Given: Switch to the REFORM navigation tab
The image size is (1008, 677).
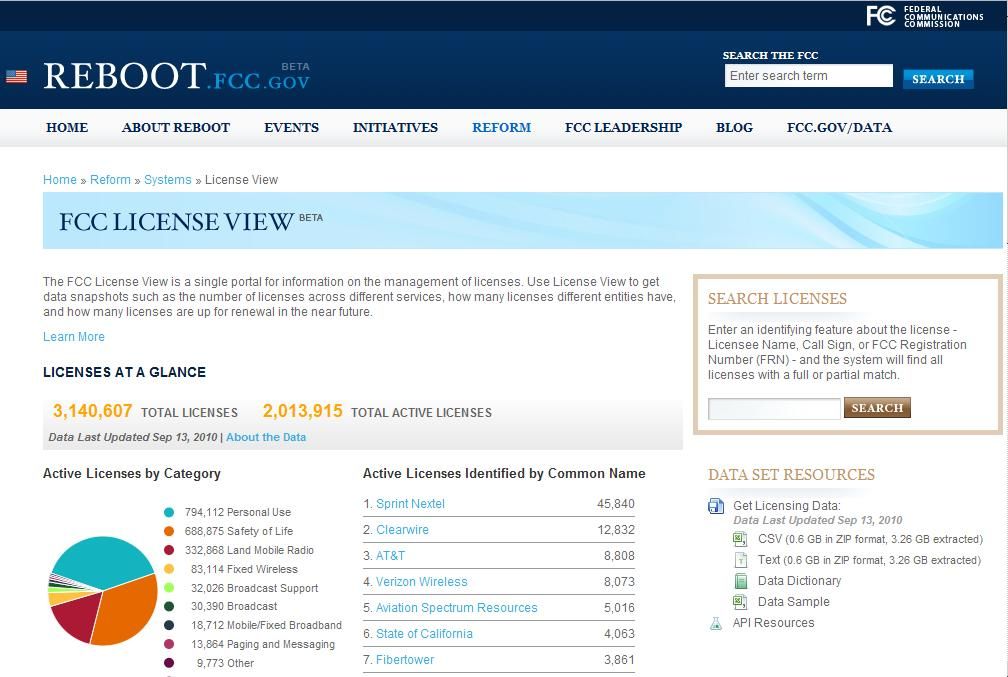Looking at the screenshot, I should pyautogui.click(x=501, y=127).
